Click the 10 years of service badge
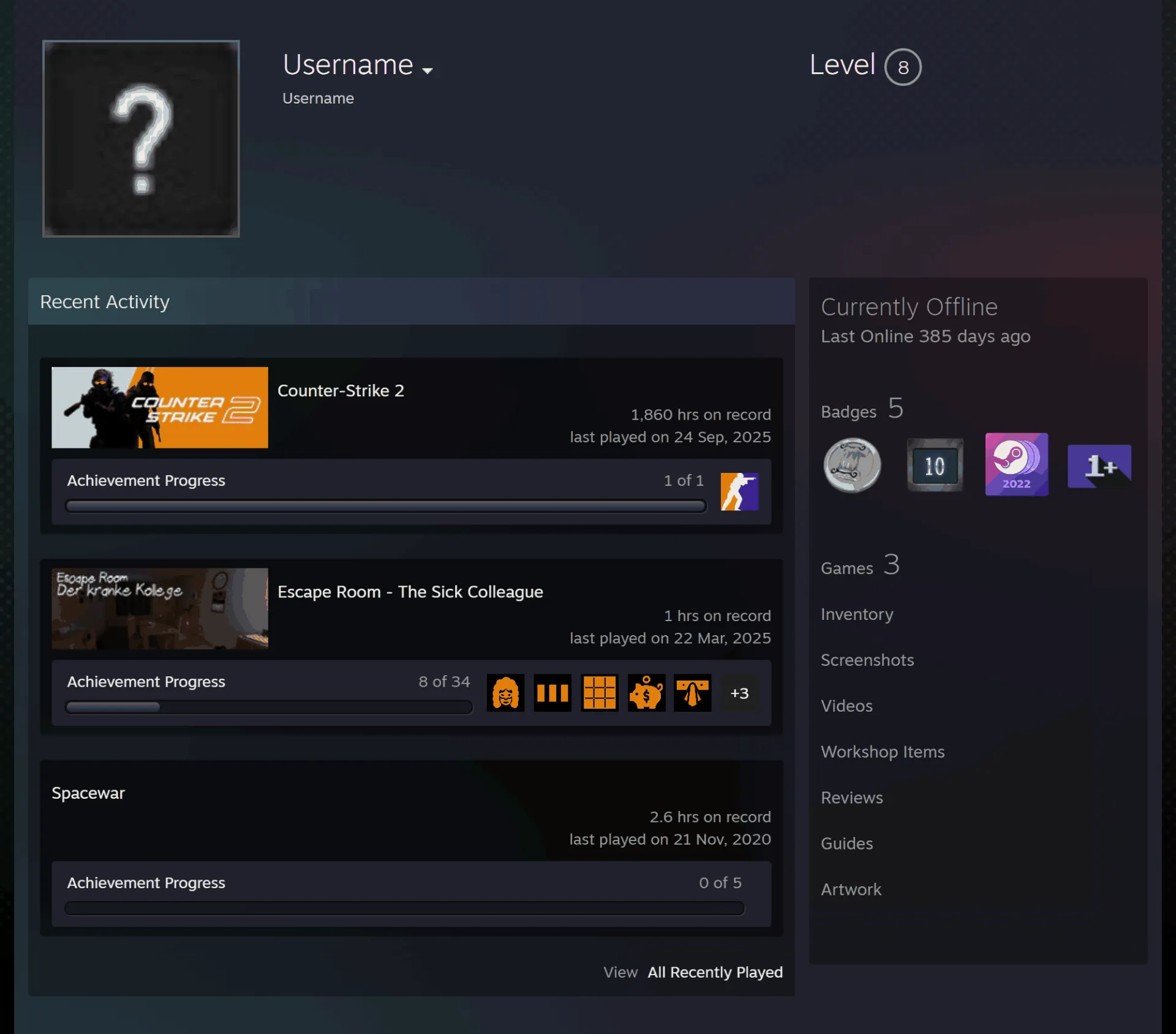Viewport: 1176px width, 1034px height. 935,465
